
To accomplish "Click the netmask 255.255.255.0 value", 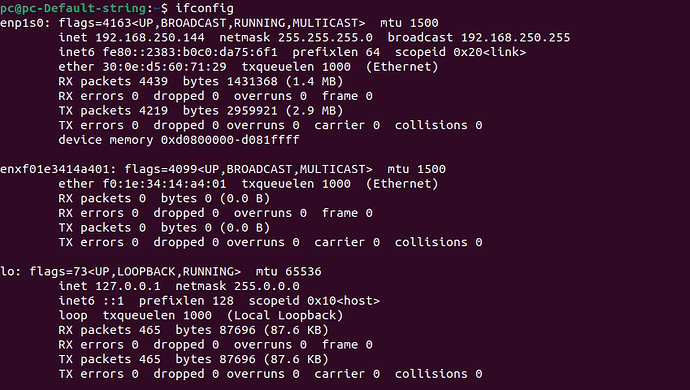I will pos(325,37).
